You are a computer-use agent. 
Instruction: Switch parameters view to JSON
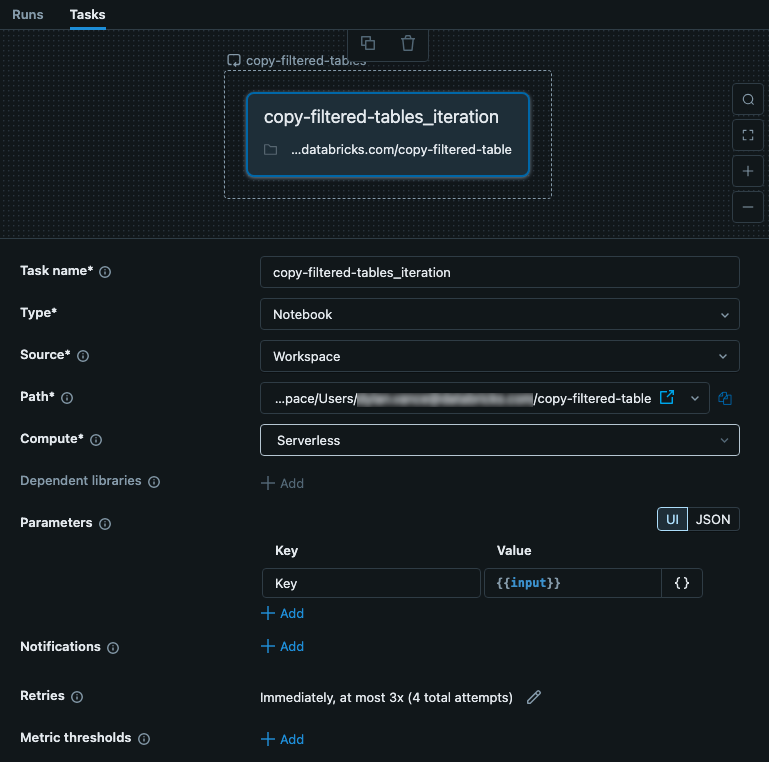tap(713, 519)
